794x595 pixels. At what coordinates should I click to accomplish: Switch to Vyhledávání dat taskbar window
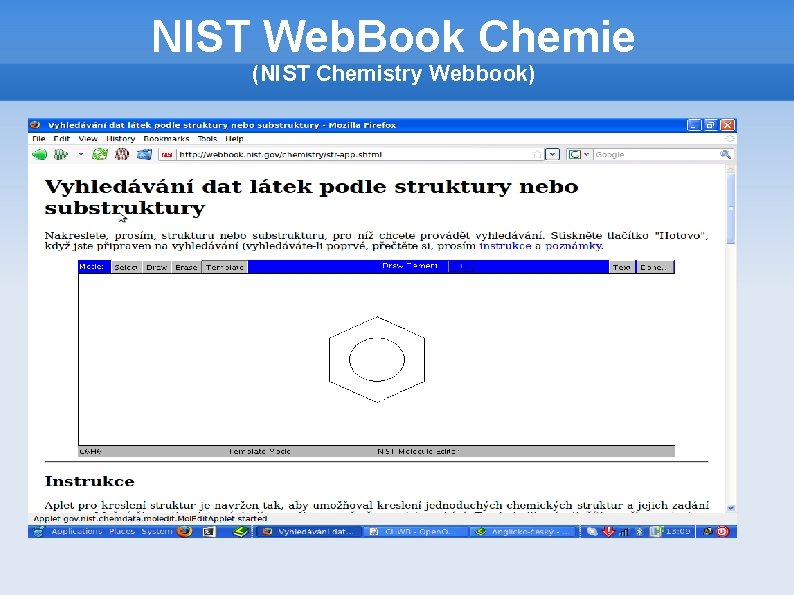[309, 532]
